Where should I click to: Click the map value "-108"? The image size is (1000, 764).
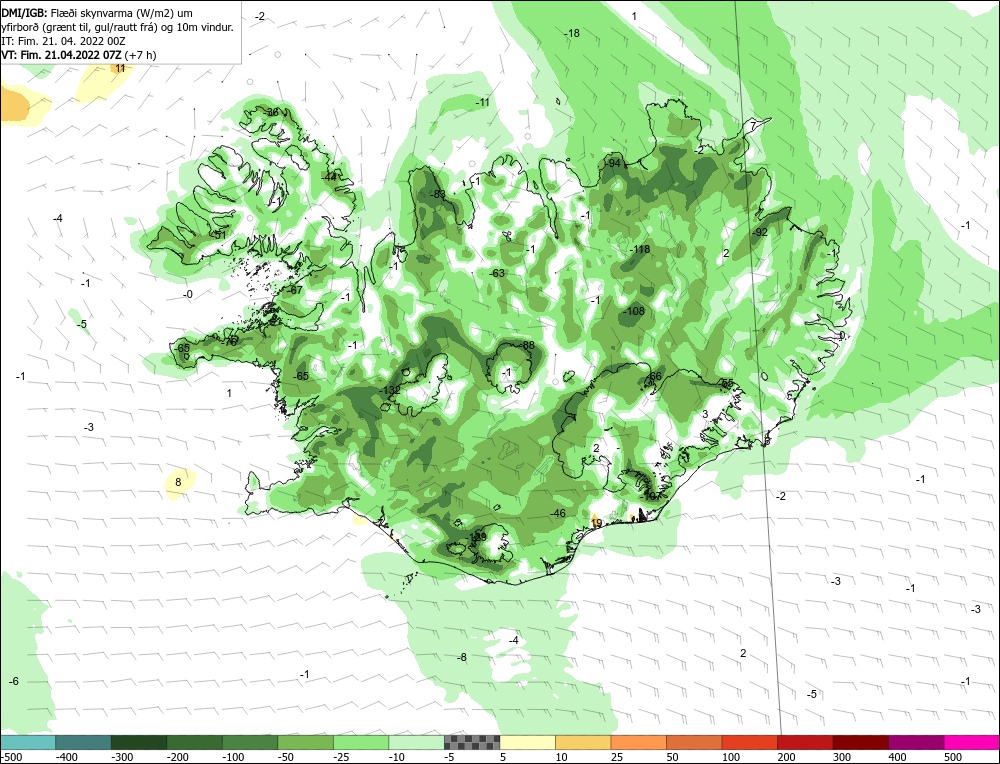click(x=634, y=311)
